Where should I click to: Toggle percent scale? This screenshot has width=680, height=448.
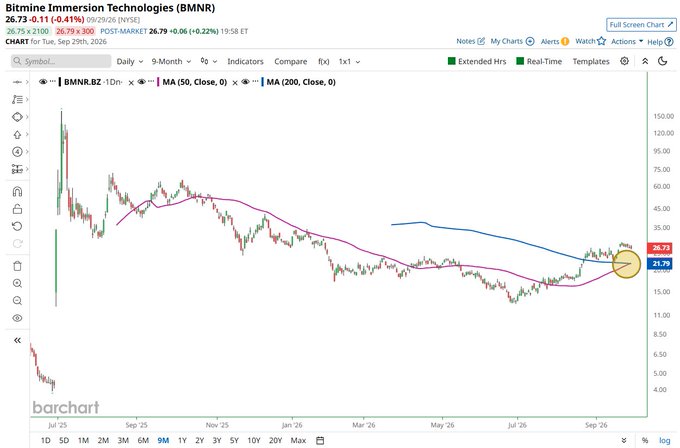645,440
